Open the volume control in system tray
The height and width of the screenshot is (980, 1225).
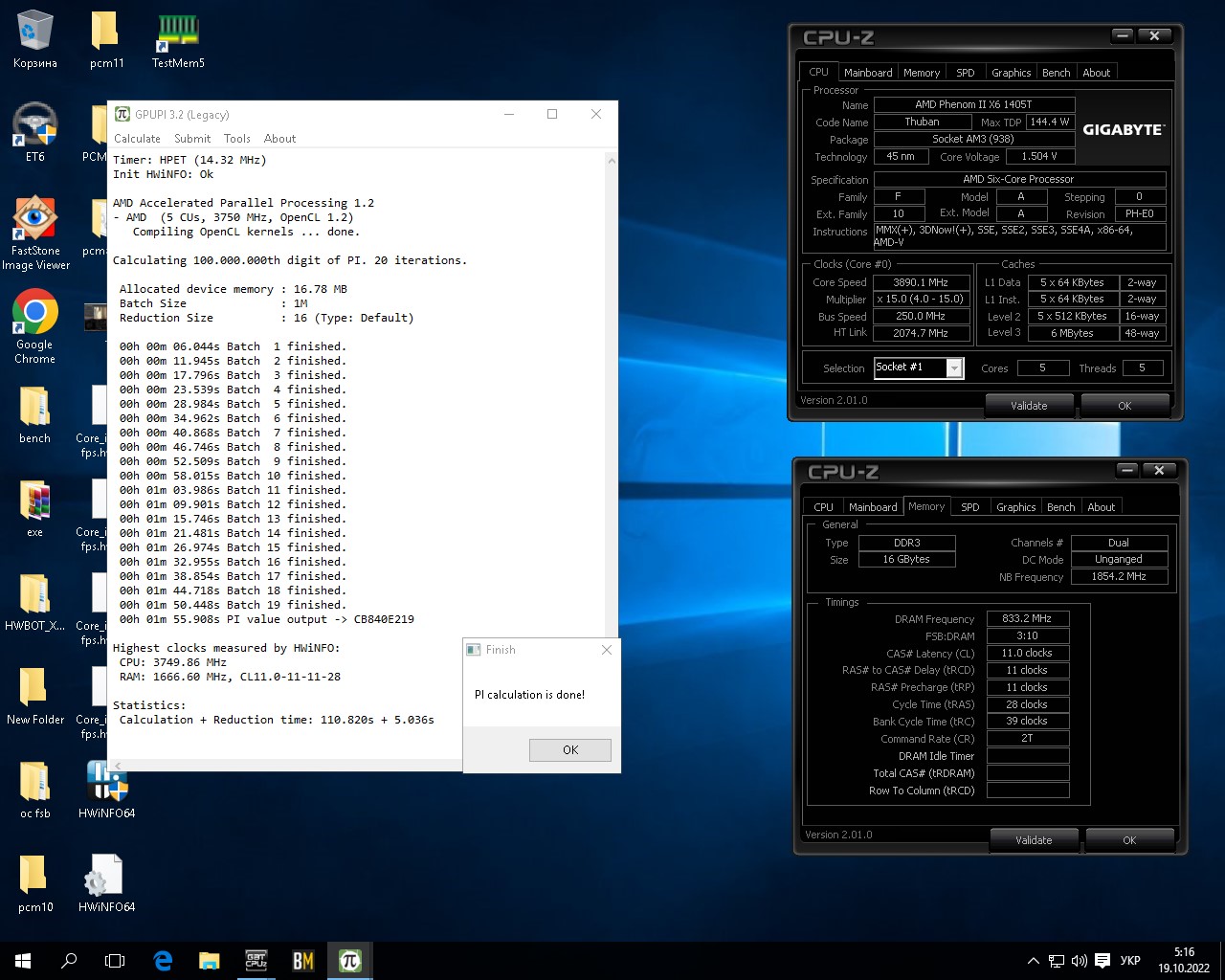(x=1079, y=961)
